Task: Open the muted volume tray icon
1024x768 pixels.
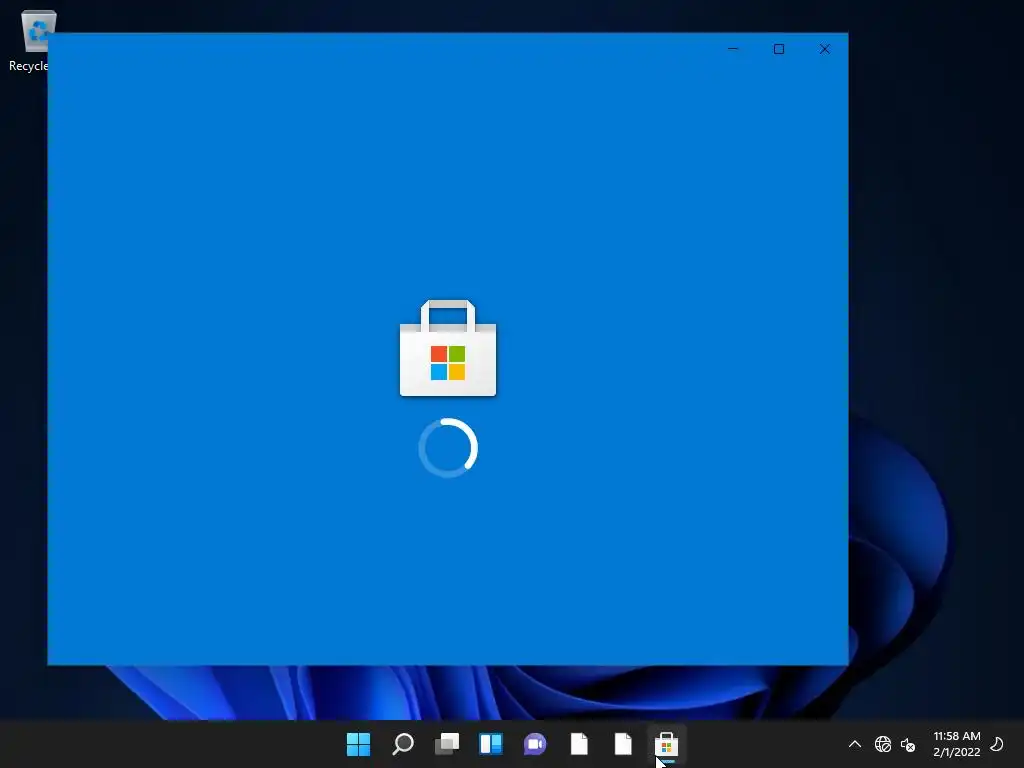Action: click(x=908, y=744)
